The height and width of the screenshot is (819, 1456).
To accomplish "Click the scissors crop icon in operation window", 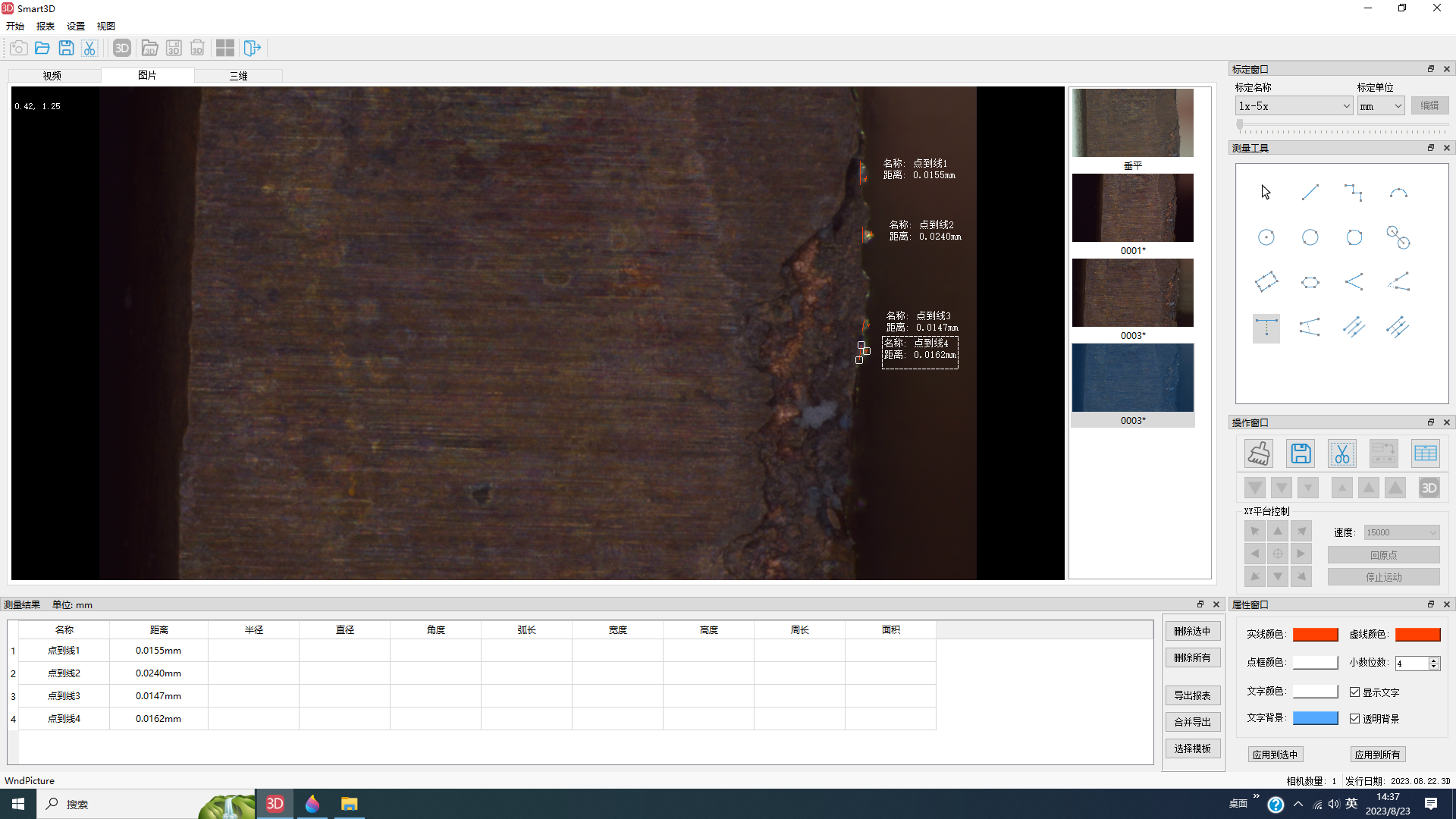I will click(1341, 453).
